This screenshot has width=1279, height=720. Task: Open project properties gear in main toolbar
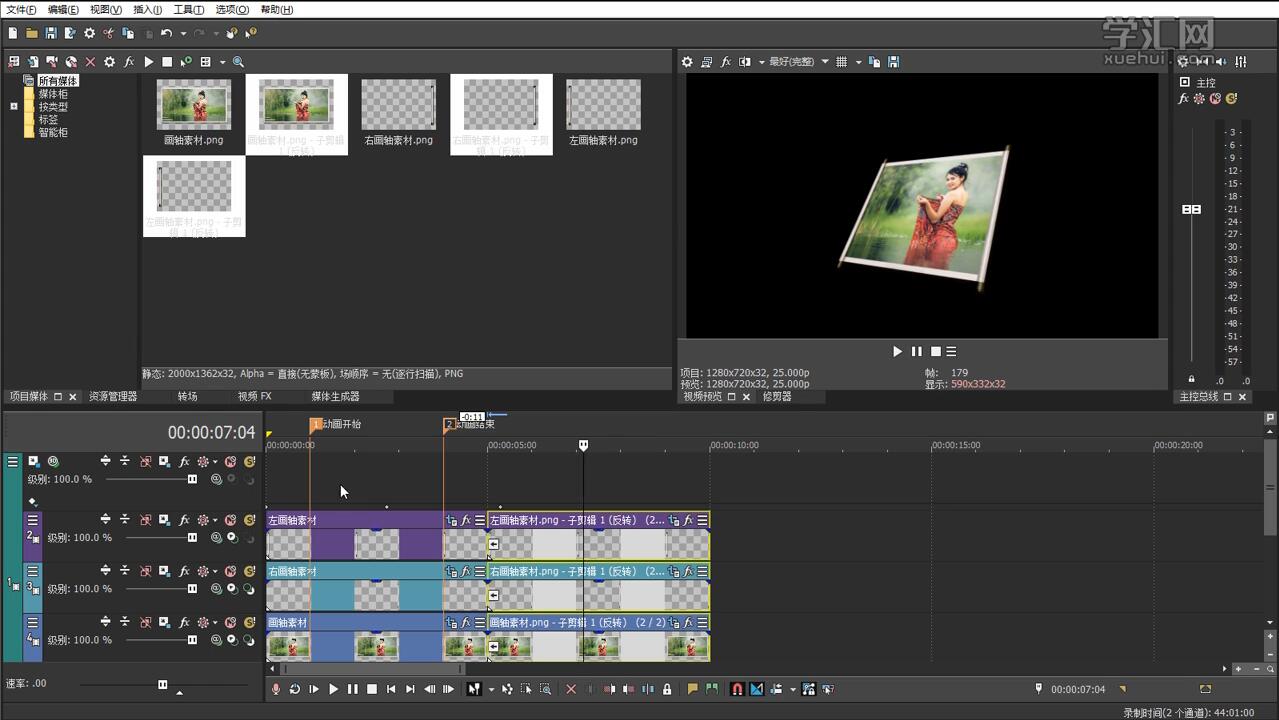[x=89, y=33]
